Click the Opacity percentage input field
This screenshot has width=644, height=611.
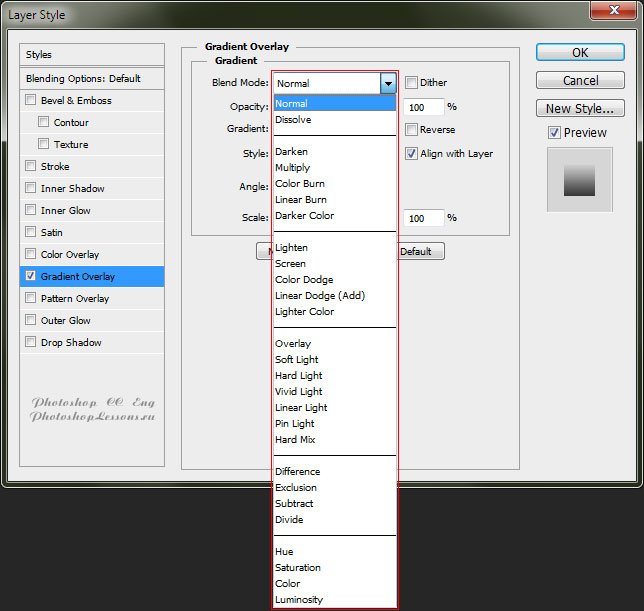tap(424, 107)
